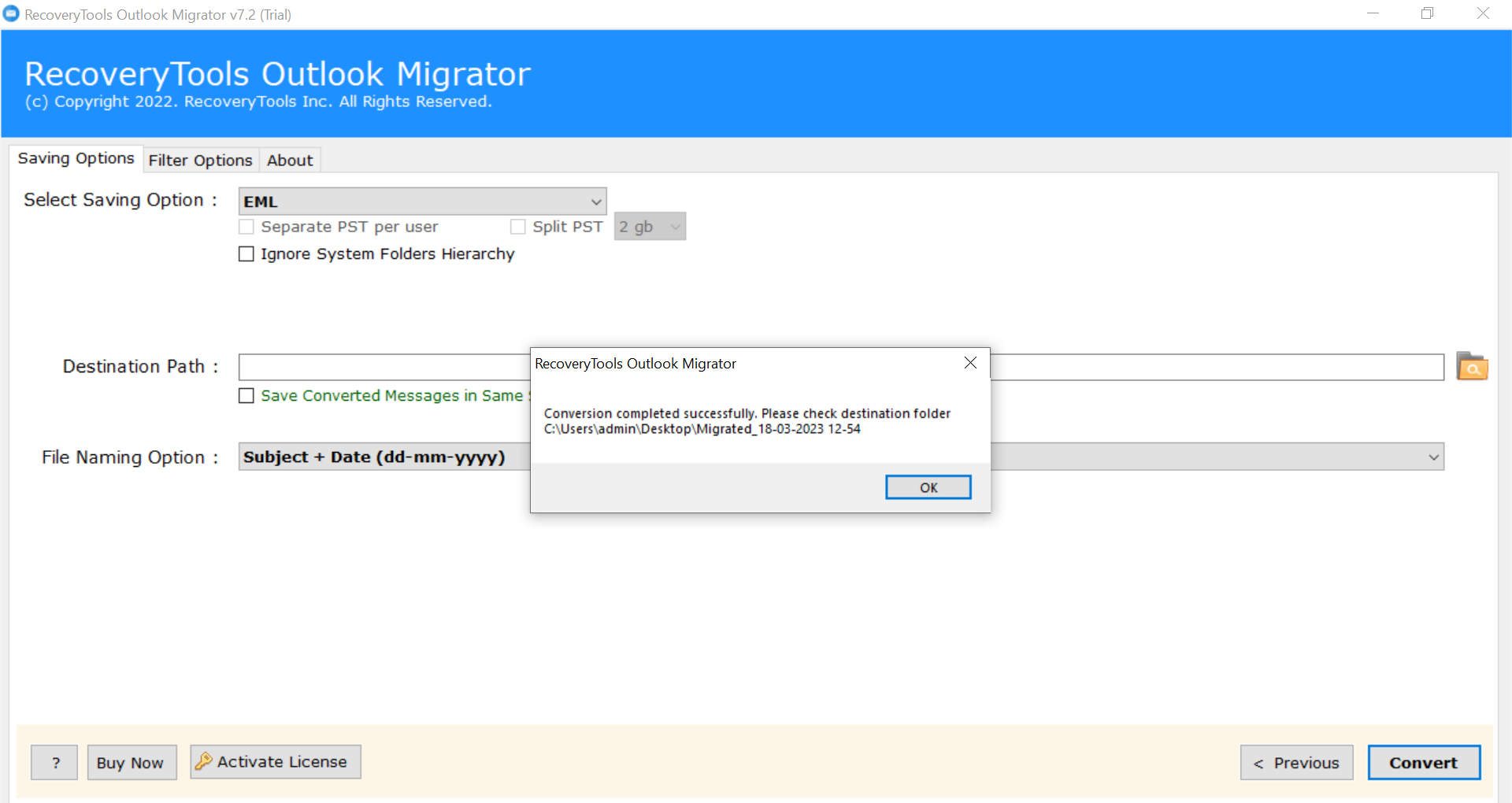Open the About tab
The height and width of the screenshot is (803, 1512).
(x=290, y=161)
